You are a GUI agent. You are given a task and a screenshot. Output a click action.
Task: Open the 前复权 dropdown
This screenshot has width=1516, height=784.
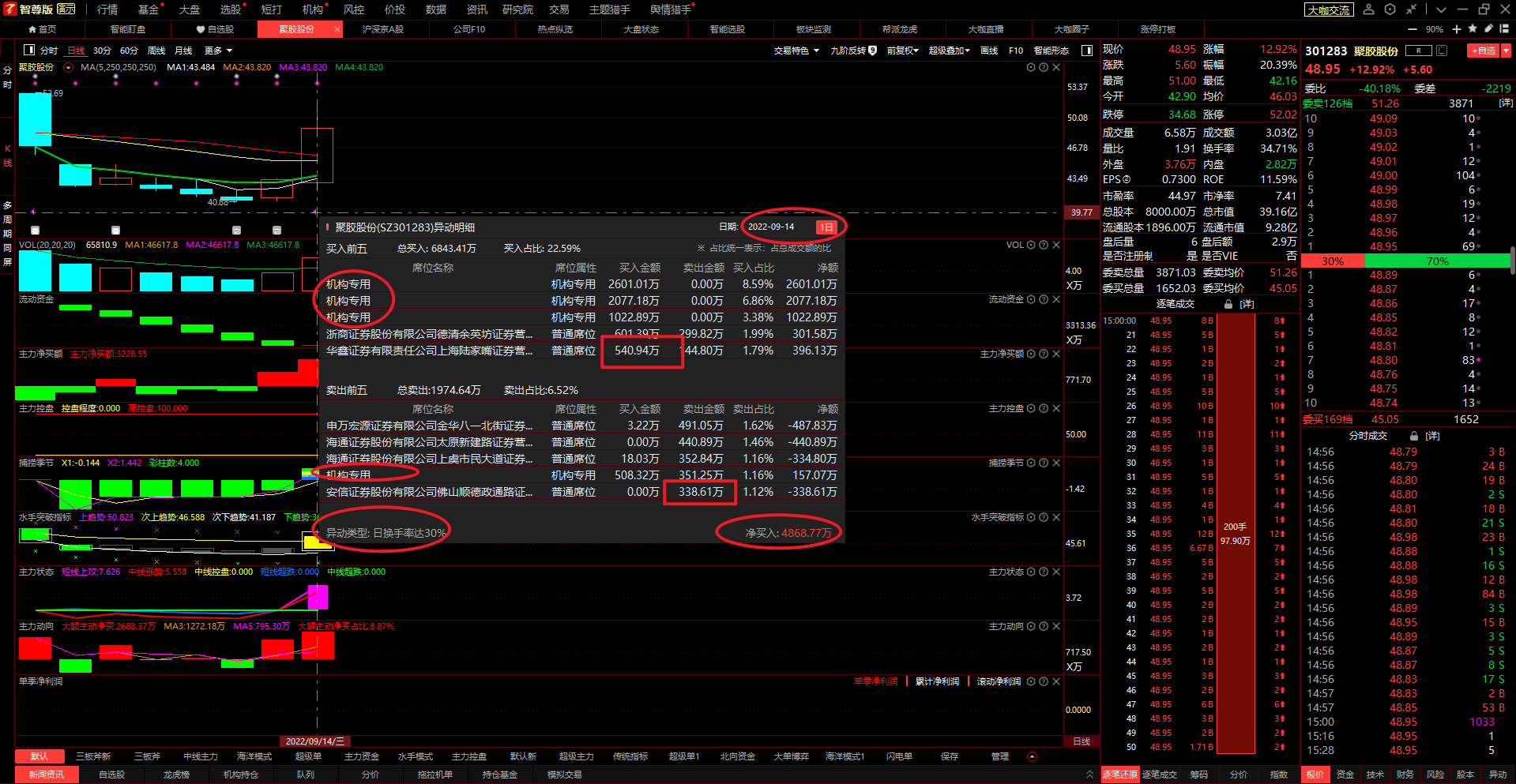(902, 51)
